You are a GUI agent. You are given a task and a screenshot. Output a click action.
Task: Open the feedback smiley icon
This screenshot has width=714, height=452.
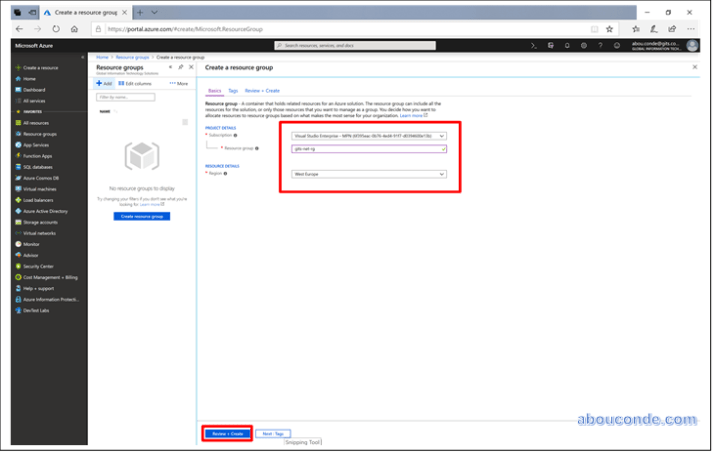click(616, 45)
